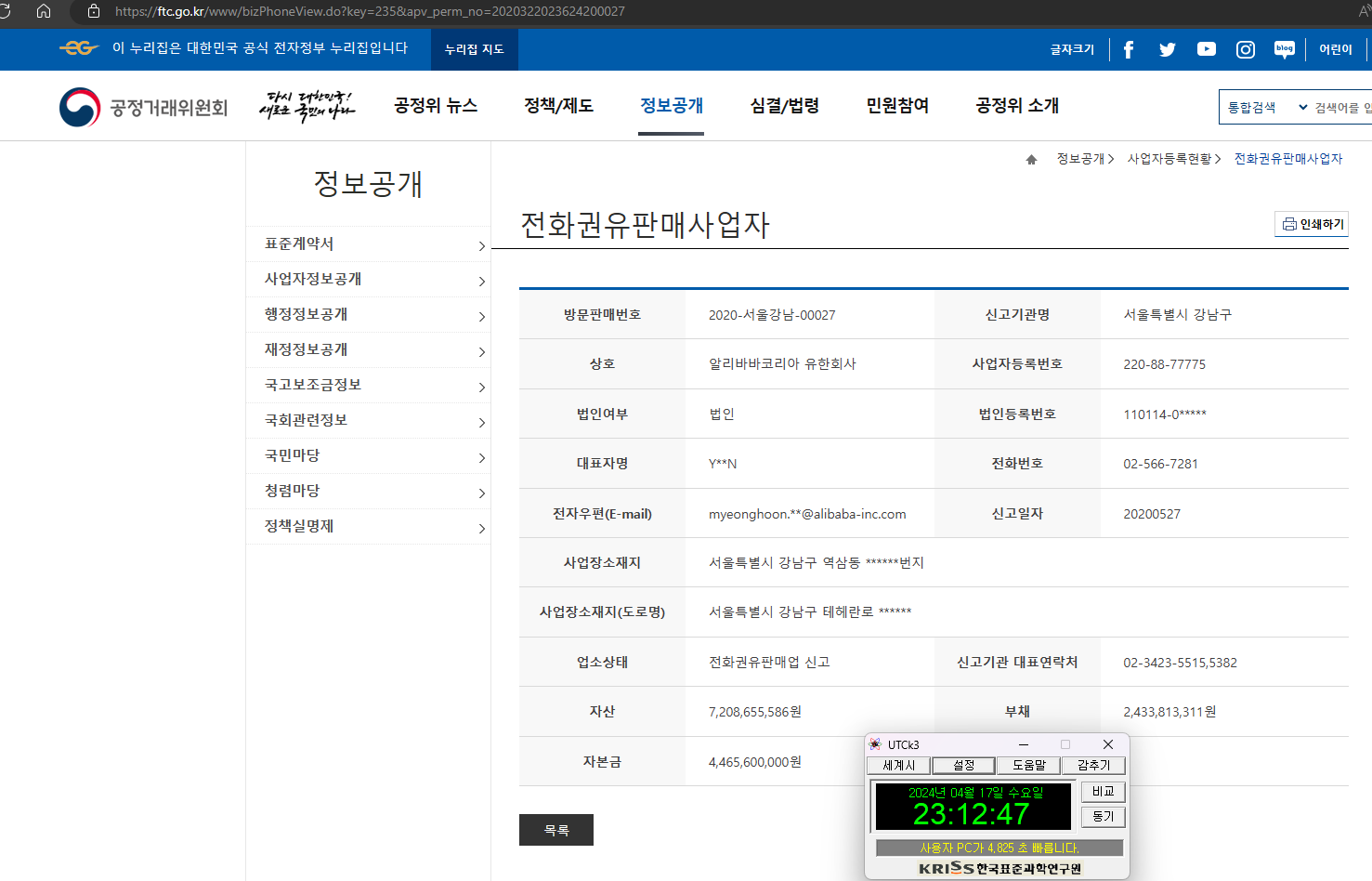
Task: Click company name 알리바바코리아 유한회사
Action: 782,364
